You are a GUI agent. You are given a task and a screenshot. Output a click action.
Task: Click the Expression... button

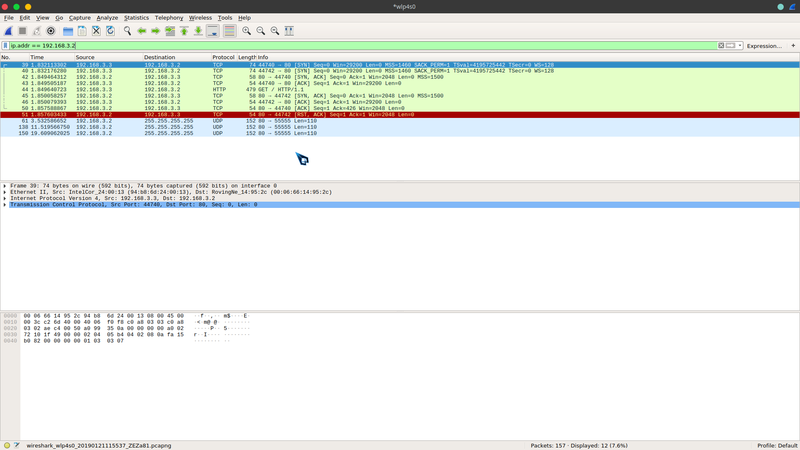[764, 46]
